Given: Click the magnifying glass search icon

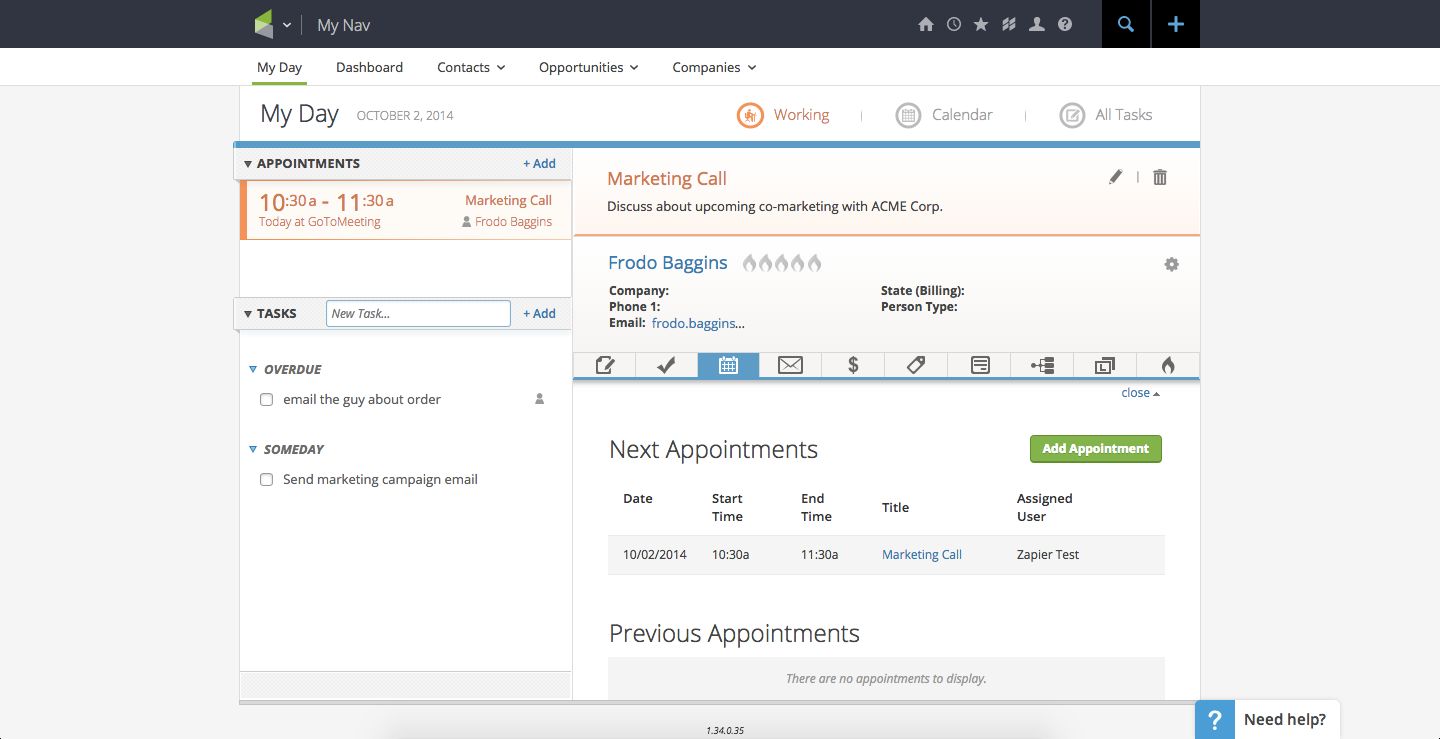Looking at the screenshot, I should pos(1126,25).
